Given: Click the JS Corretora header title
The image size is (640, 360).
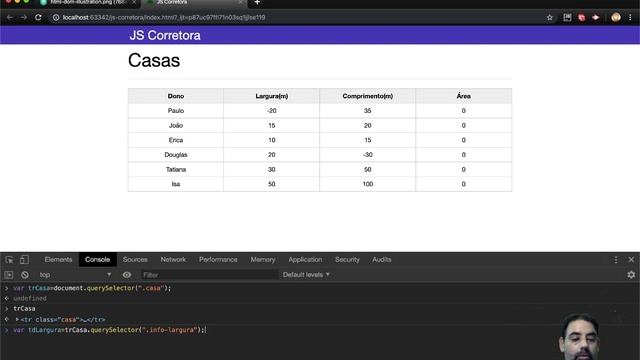Looking at the screenshot, I should (165, 36).
